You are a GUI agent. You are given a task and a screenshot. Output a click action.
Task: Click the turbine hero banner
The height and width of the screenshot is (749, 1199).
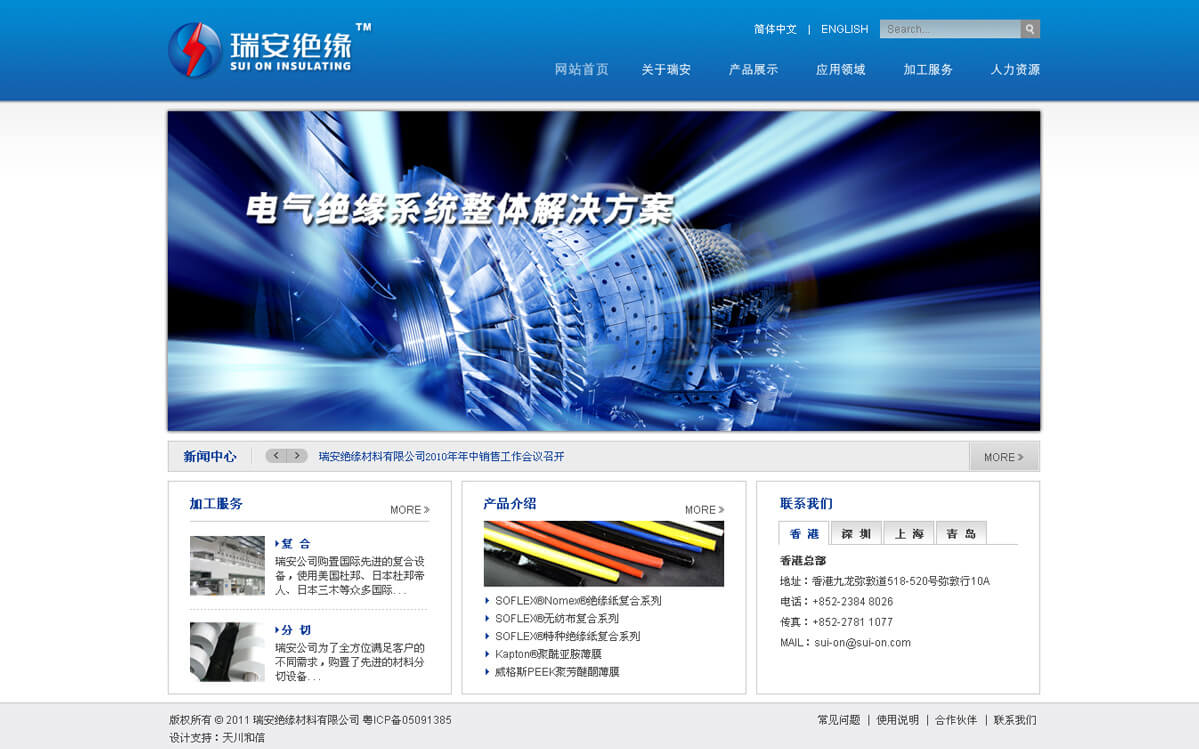pos(603,271)
